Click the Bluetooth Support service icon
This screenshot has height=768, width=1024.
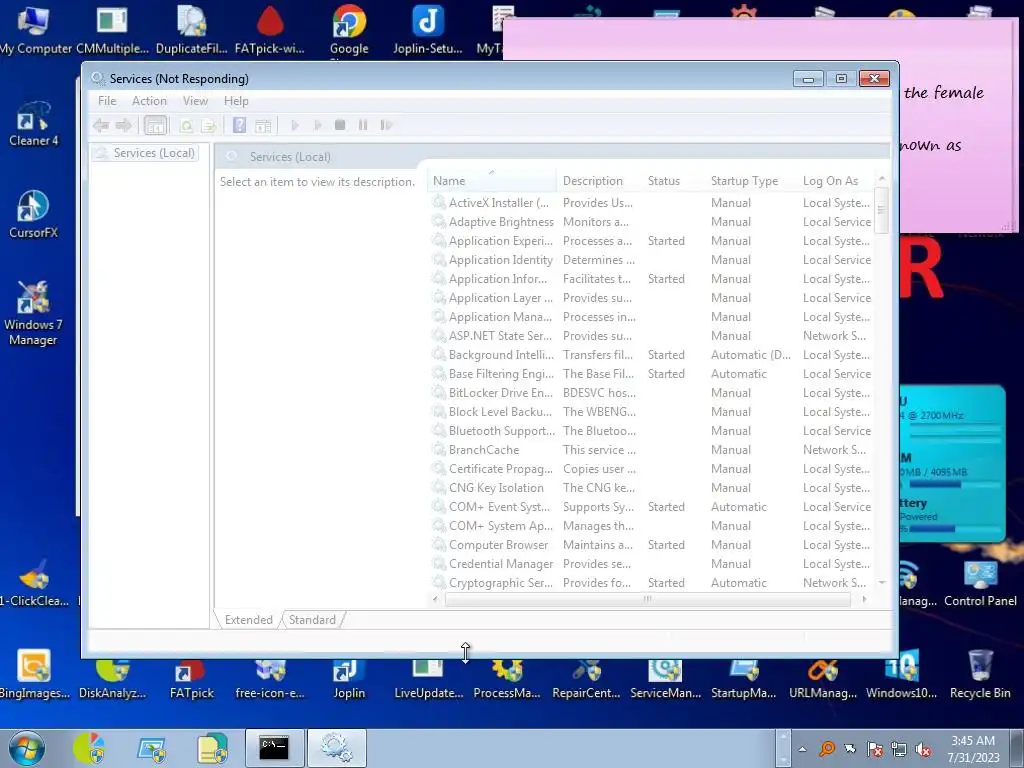click(x=439, y=431)
